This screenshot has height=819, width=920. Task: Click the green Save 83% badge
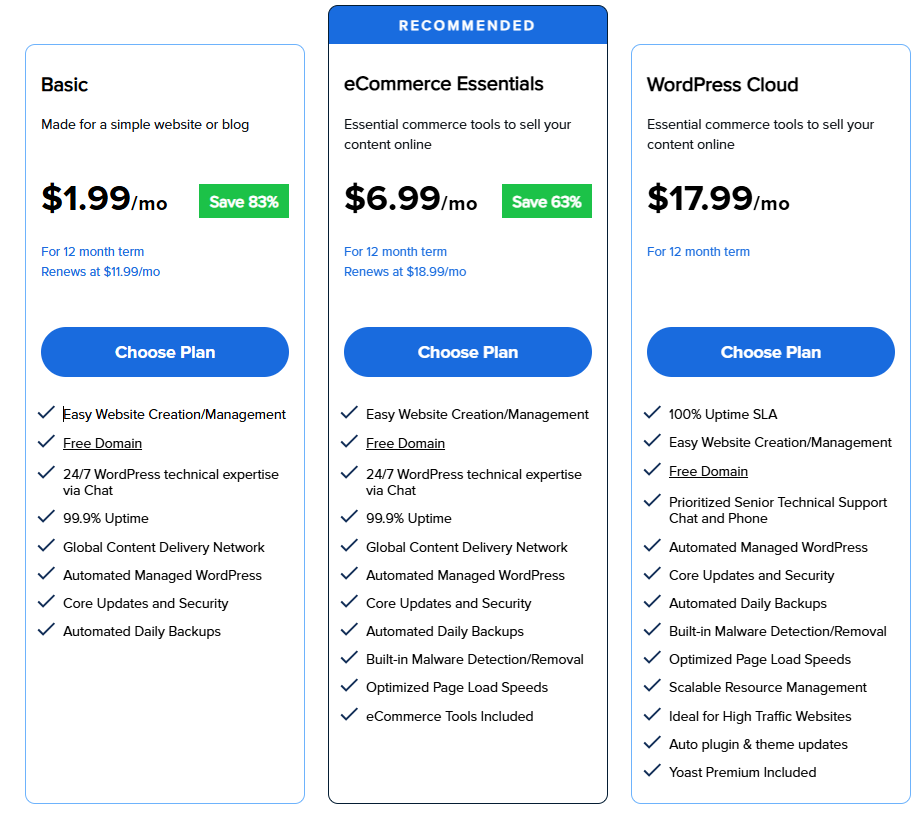coord(244,201)
